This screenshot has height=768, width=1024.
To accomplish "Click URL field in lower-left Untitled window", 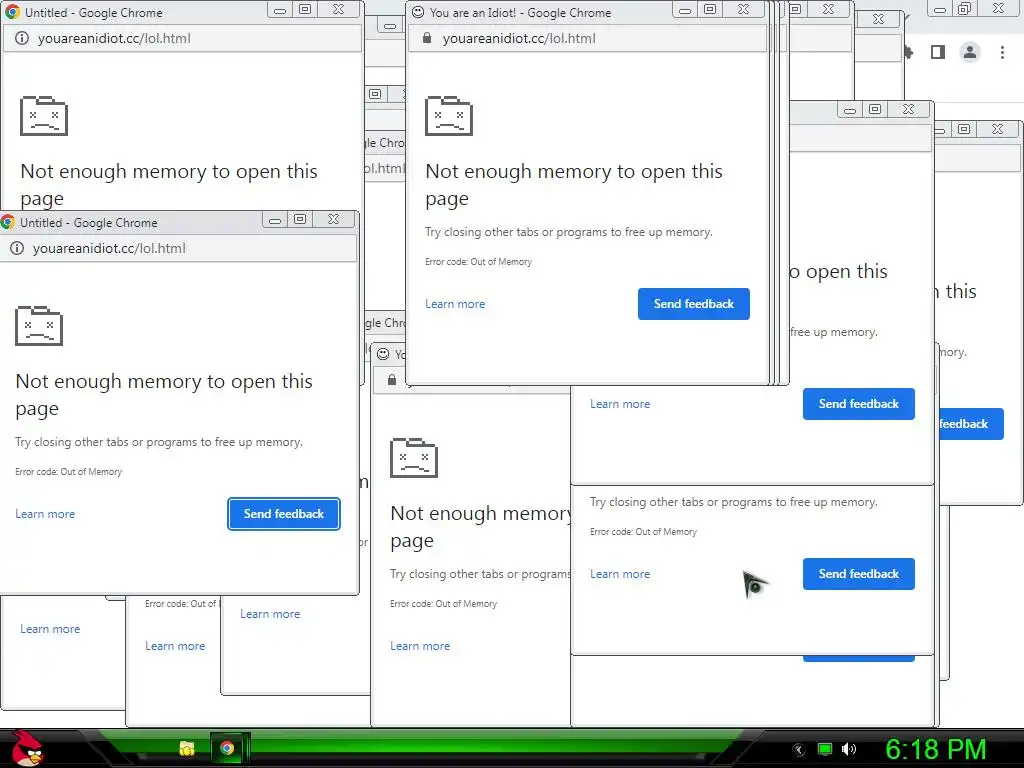I will tap(178, 248).
